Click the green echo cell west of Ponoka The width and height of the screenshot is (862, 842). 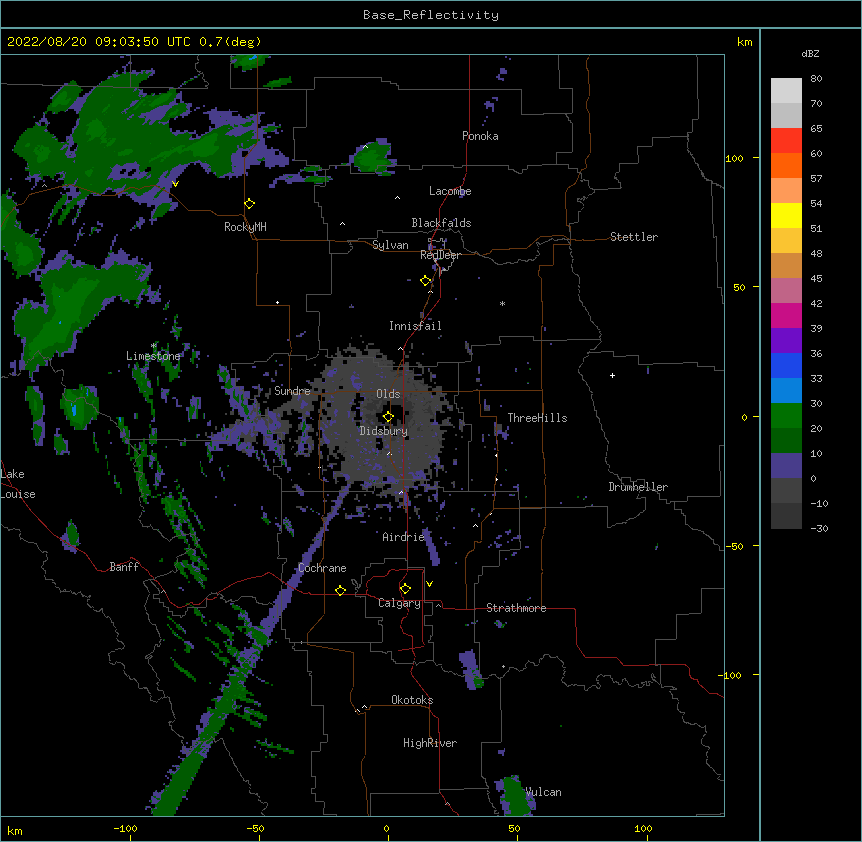374,157
